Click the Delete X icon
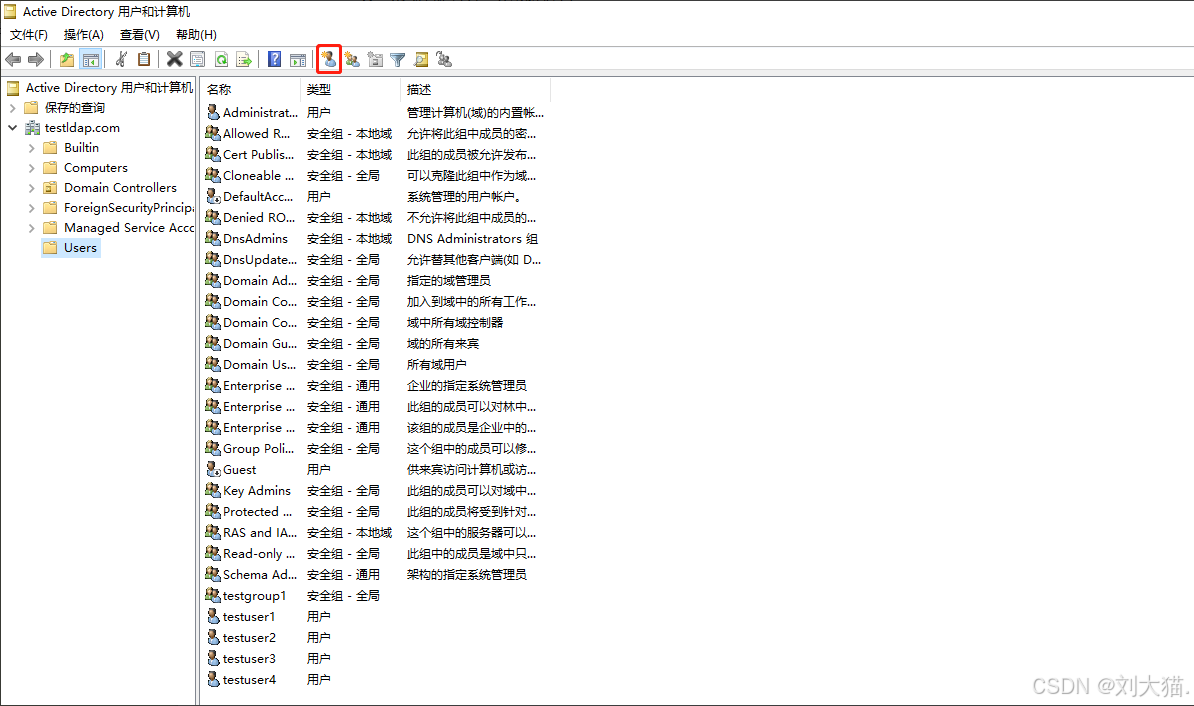 [x=174, y=59]
